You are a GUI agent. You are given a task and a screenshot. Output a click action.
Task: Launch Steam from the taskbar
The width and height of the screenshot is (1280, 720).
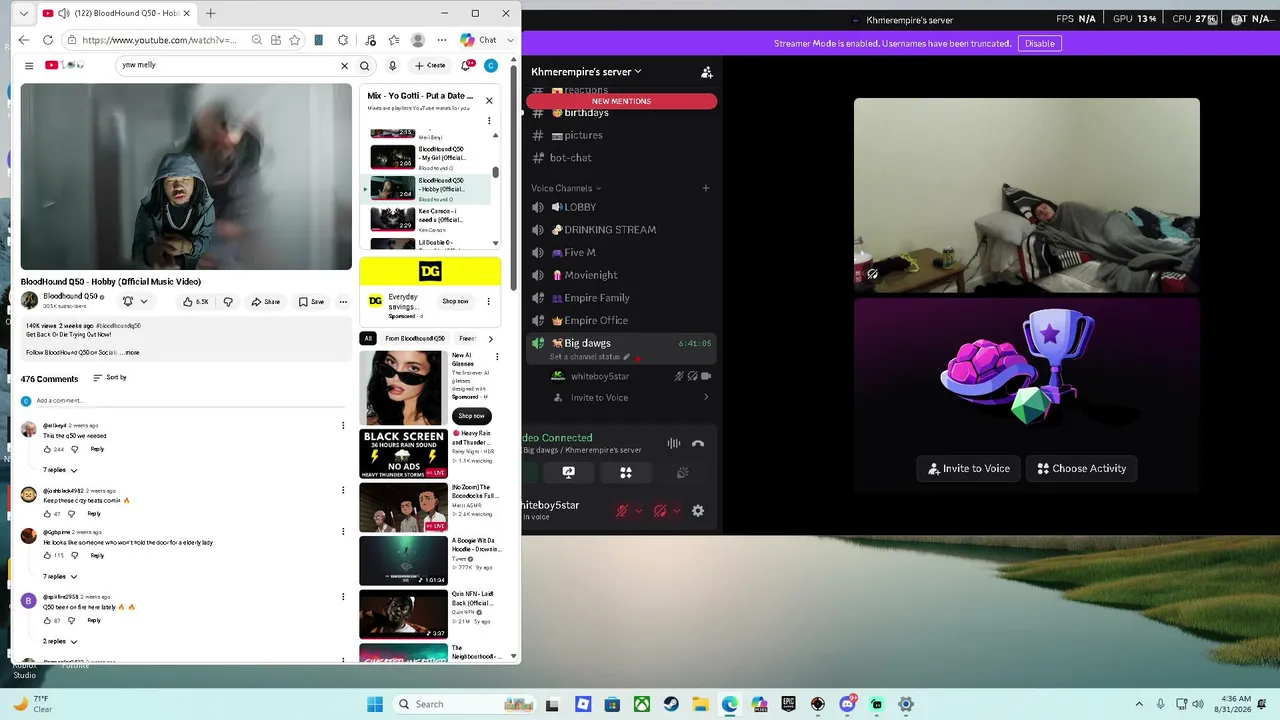click(671, 704)
